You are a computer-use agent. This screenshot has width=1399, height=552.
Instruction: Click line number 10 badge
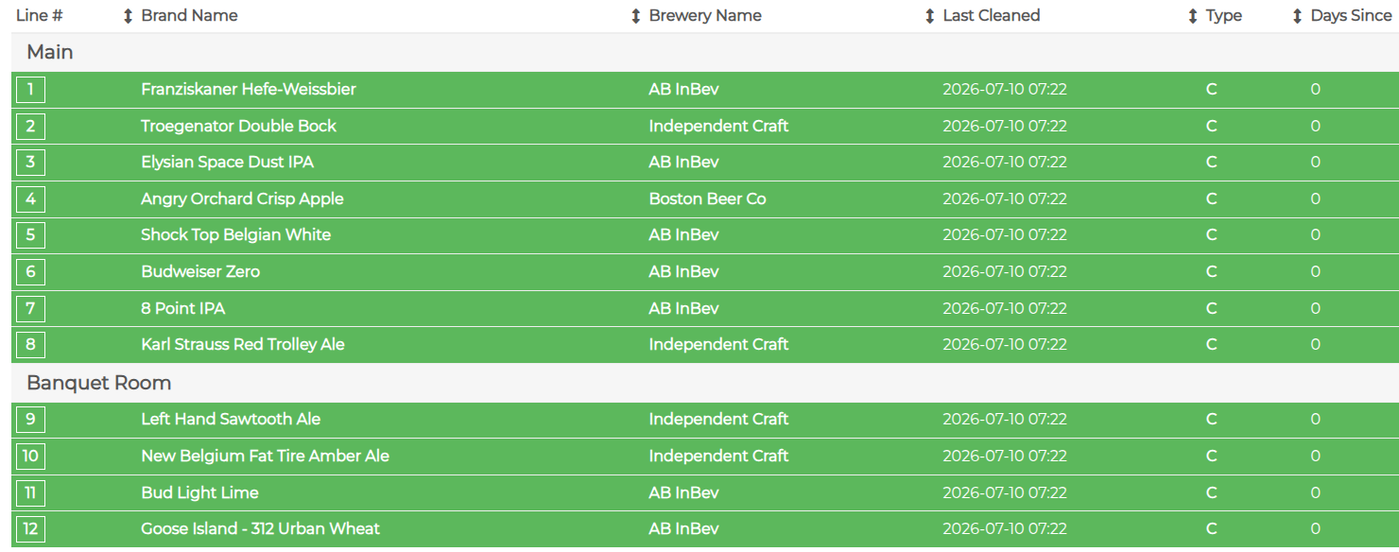click(x=30, y=455)
